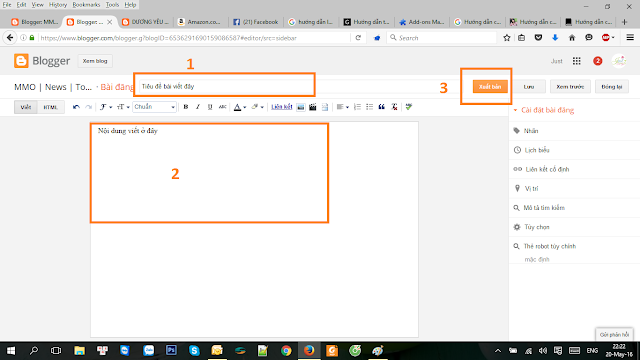640x360 pixels.
Task: Open the Tools menu
Action: [x=112, y=5]
